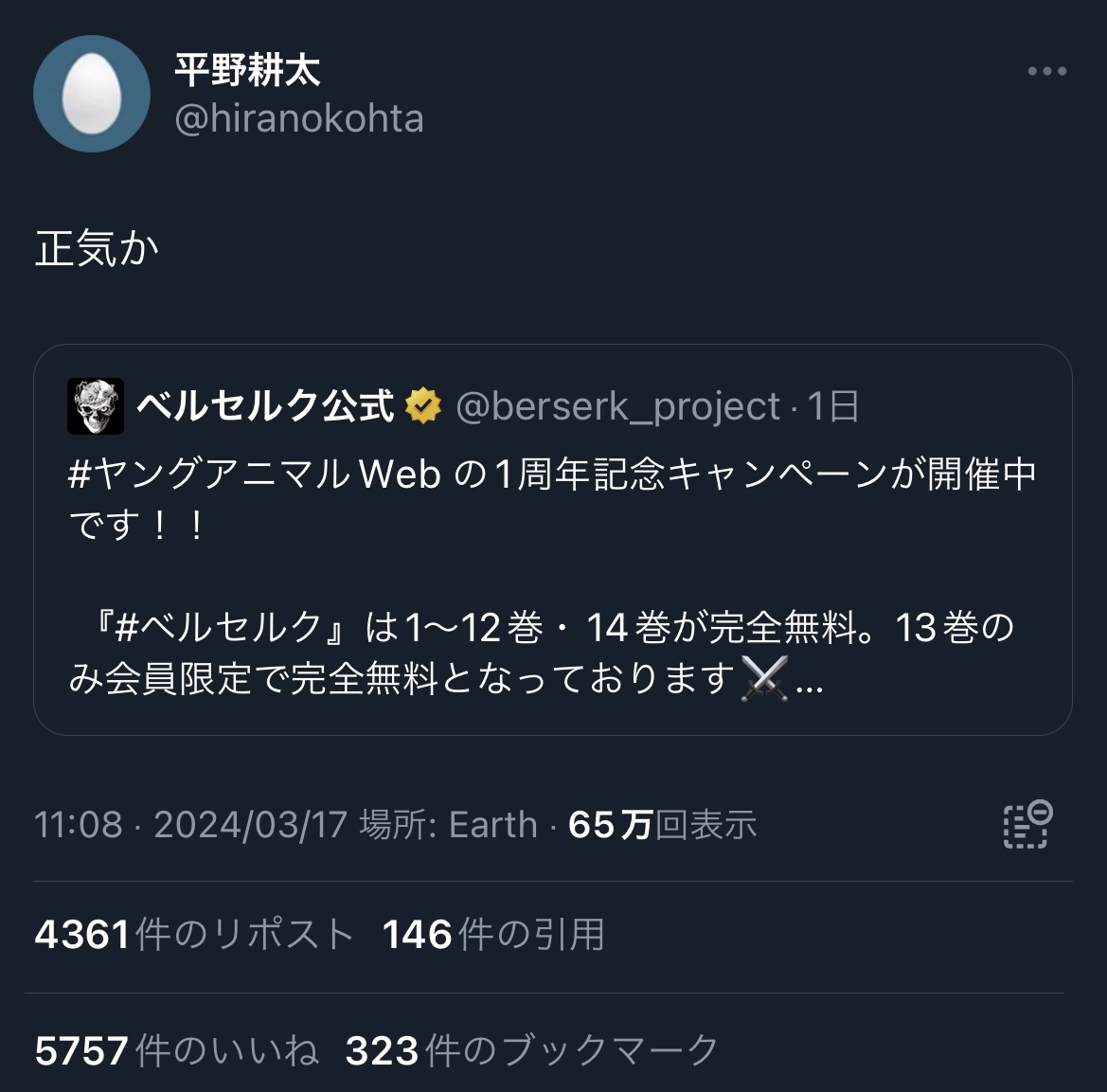Tap the 323件のブックマーク count
This screenshot has height=1092, width=1107.
point(532,1050)
